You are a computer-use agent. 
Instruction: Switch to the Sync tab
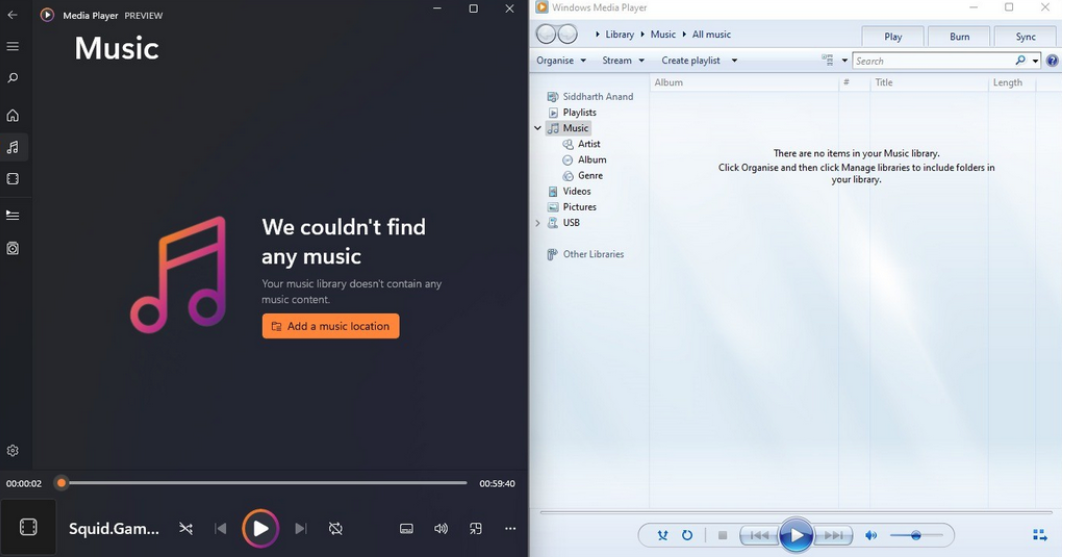tap(1025, 37)
